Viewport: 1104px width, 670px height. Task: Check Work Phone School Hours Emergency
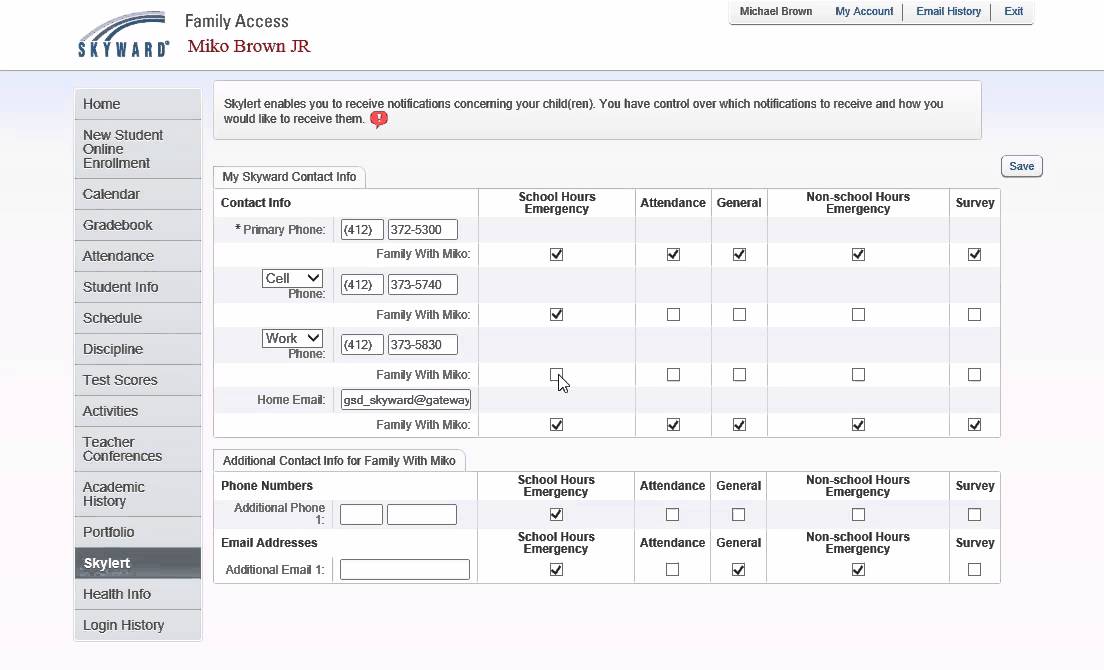556,374
